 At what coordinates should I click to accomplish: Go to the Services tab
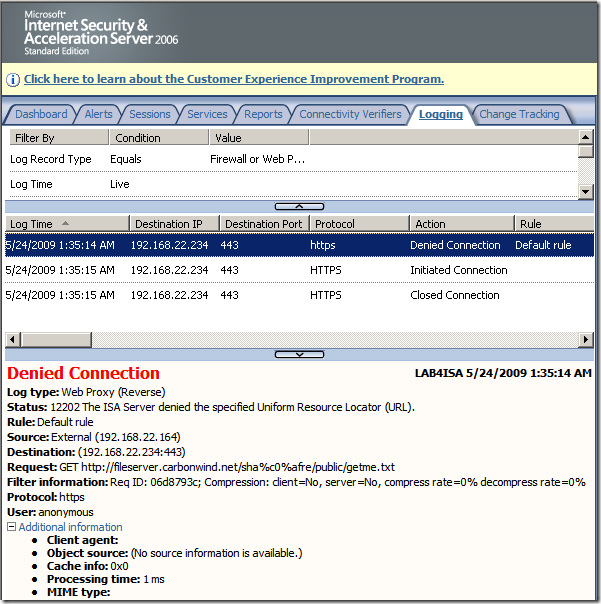pos(207,114)
